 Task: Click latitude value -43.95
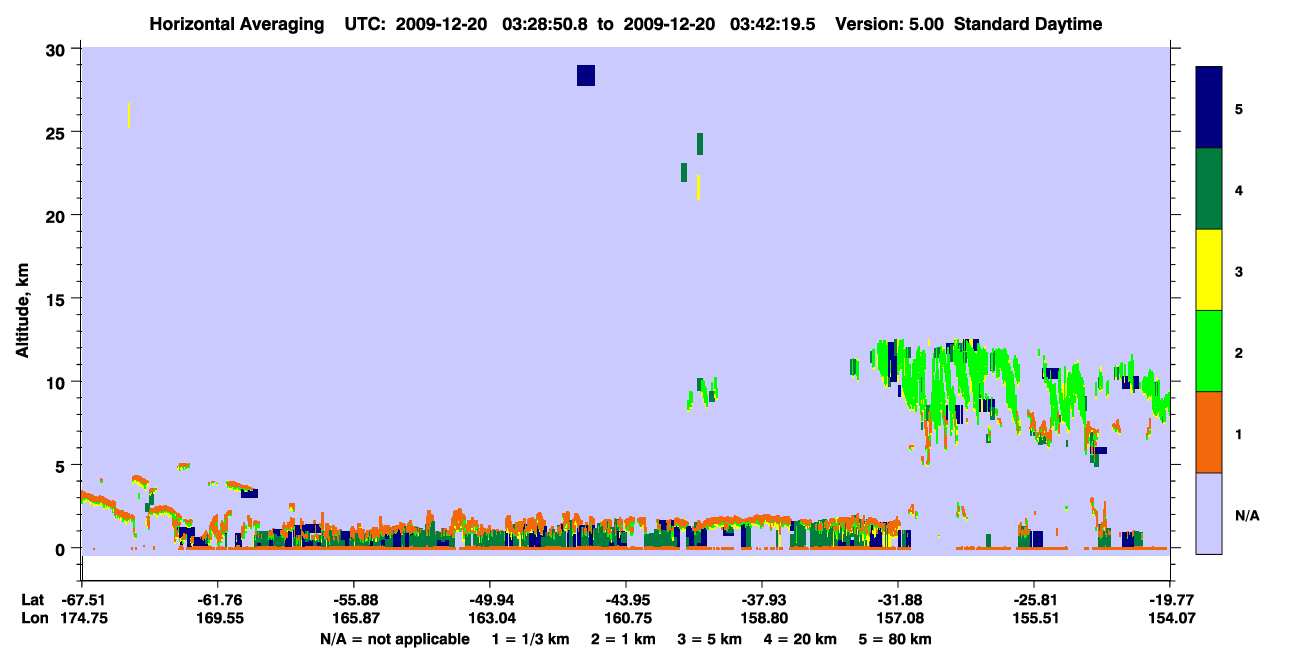point(626,600)
